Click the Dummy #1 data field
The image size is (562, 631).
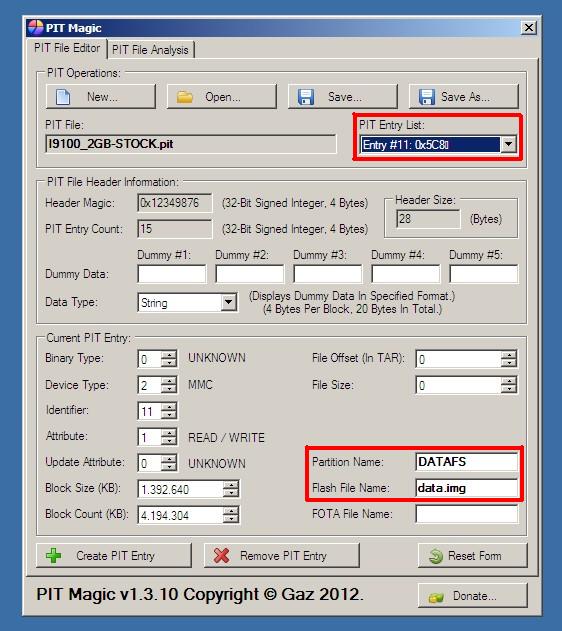[172, 274]
